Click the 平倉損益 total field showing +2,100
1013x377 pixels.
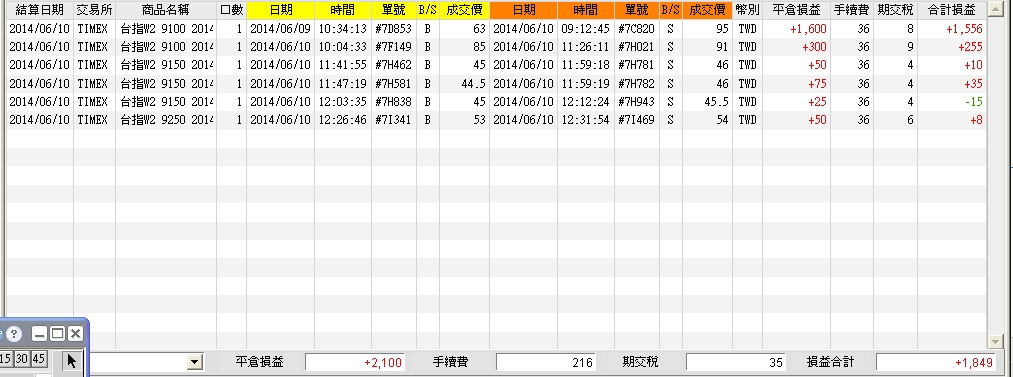coord(355,362)
